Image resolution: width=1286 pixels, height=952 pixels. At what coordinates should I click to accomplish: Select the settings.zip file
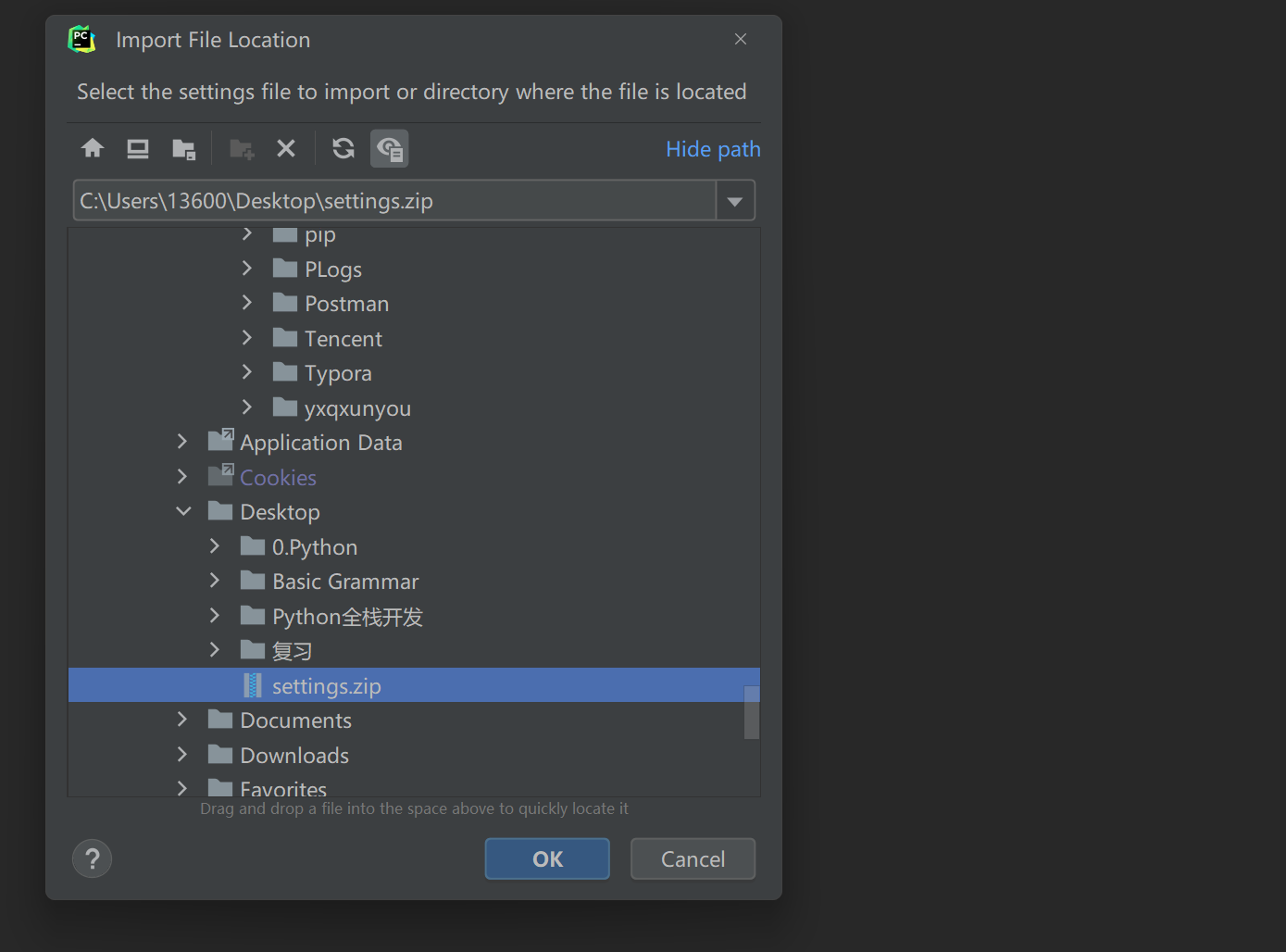coord(414,685)
